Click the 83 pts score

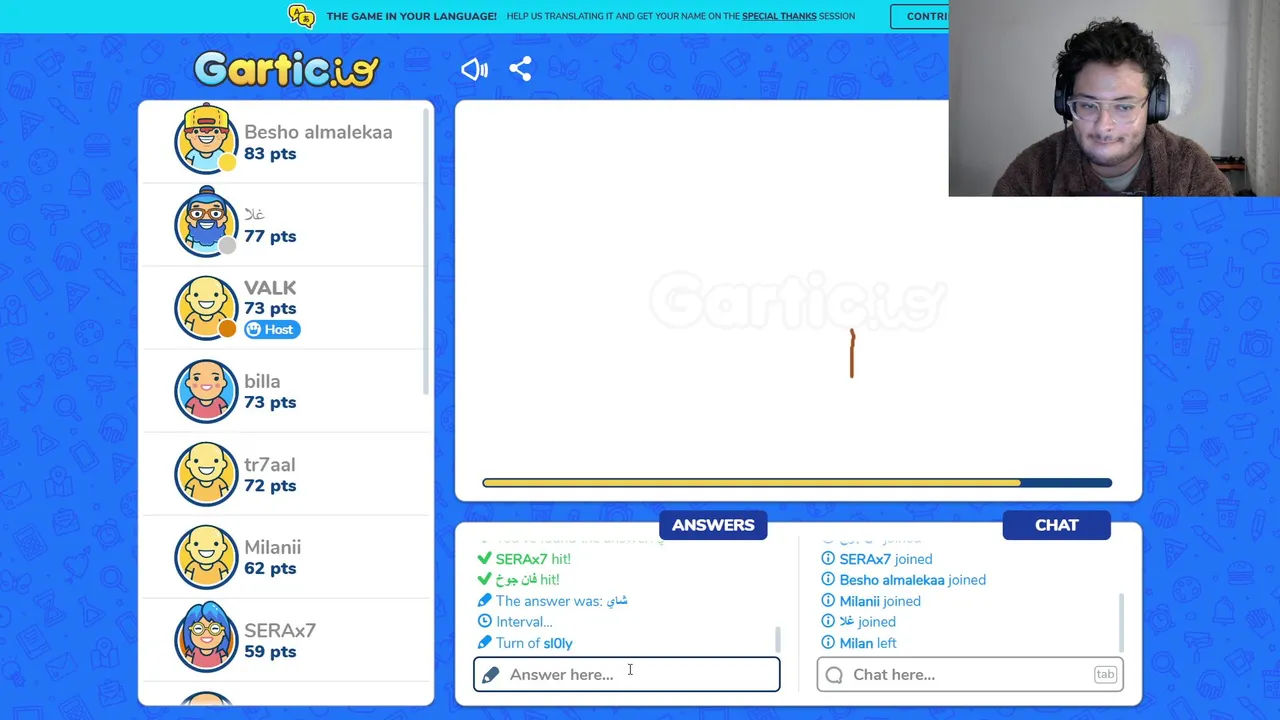270,154
